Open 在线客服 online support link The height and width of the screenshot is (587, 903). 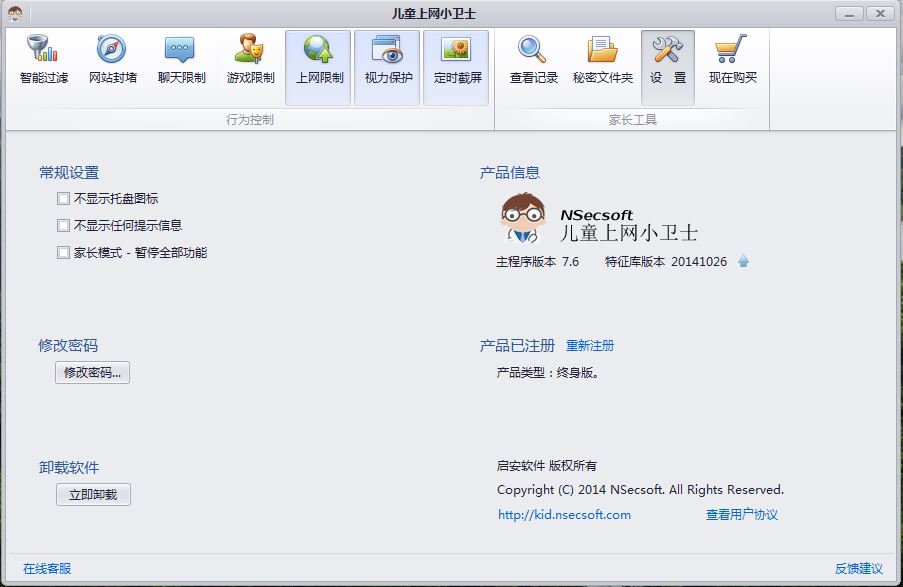click(47, 568)
